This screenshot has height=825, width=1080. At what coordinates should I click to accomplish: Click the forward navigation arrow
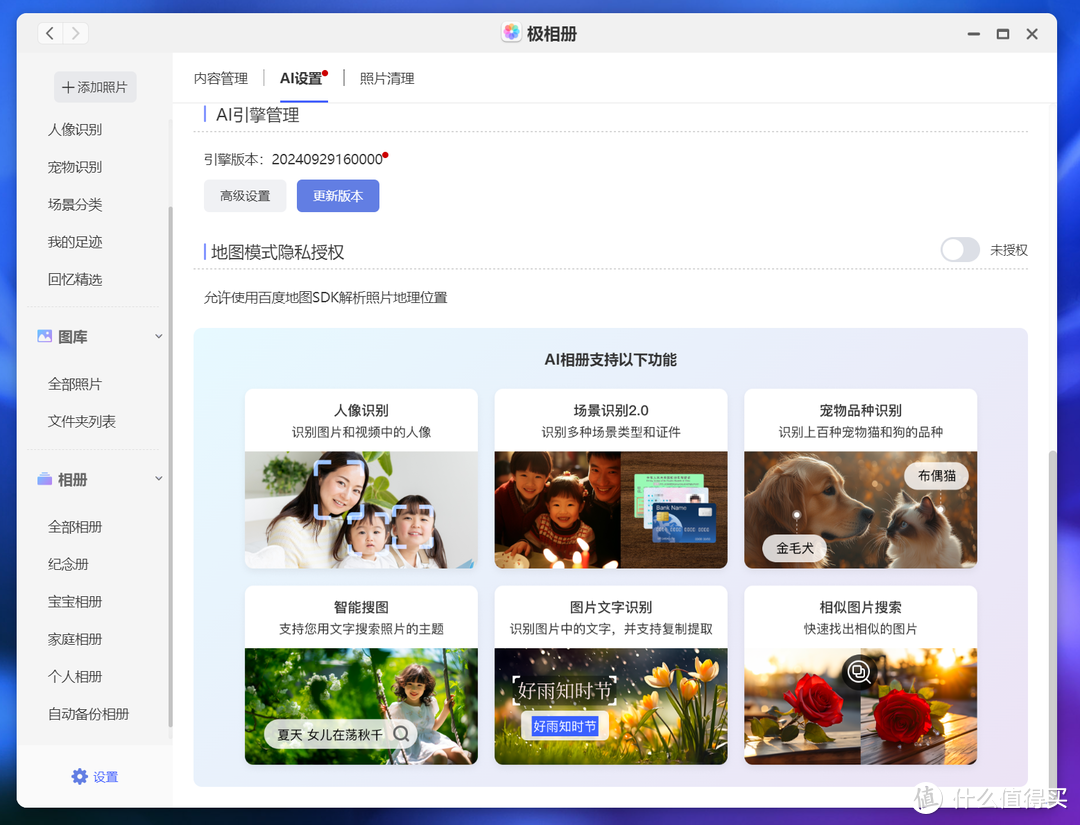(75, 34)
